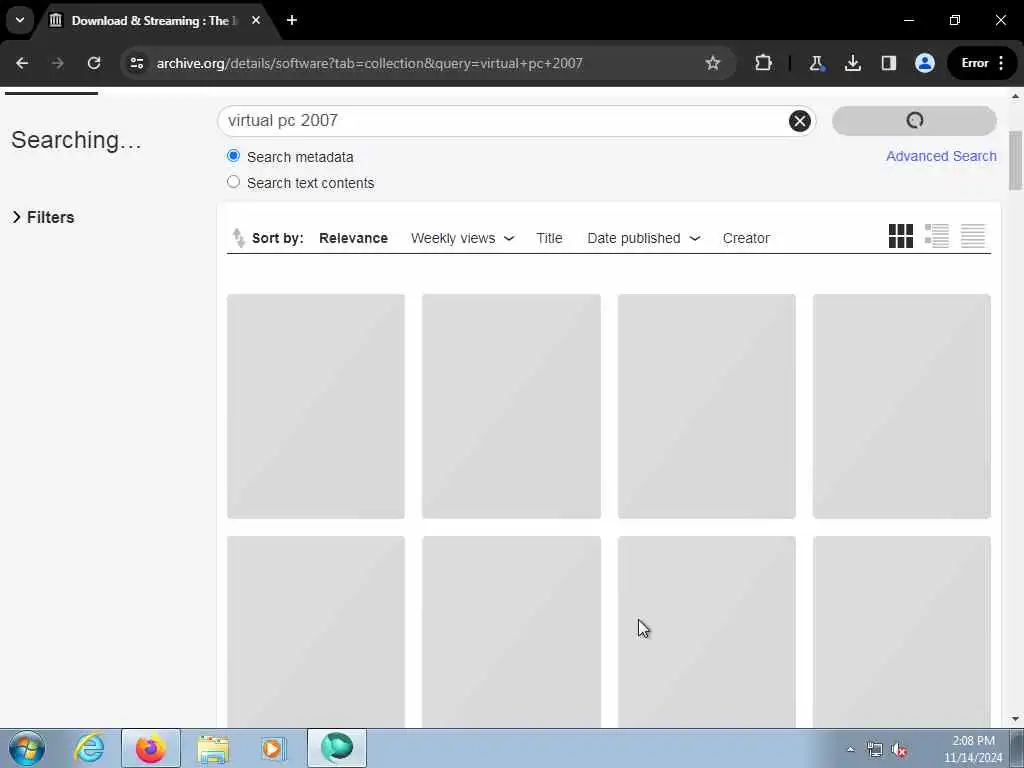Sort results by Title

tap(549, 238)
